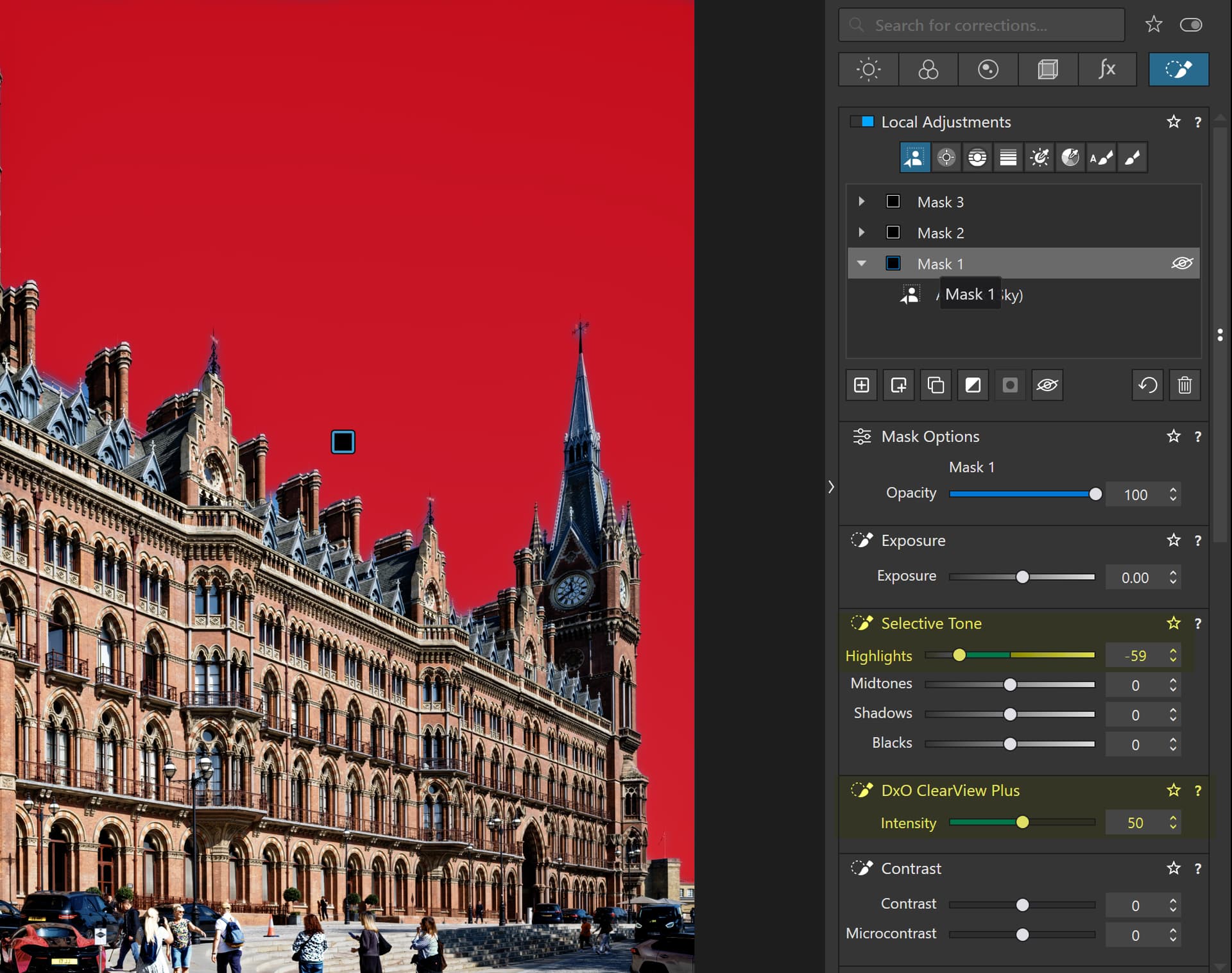Toggle the switch next to search star
The image size is (1232, 973).
click(1191, 25)
